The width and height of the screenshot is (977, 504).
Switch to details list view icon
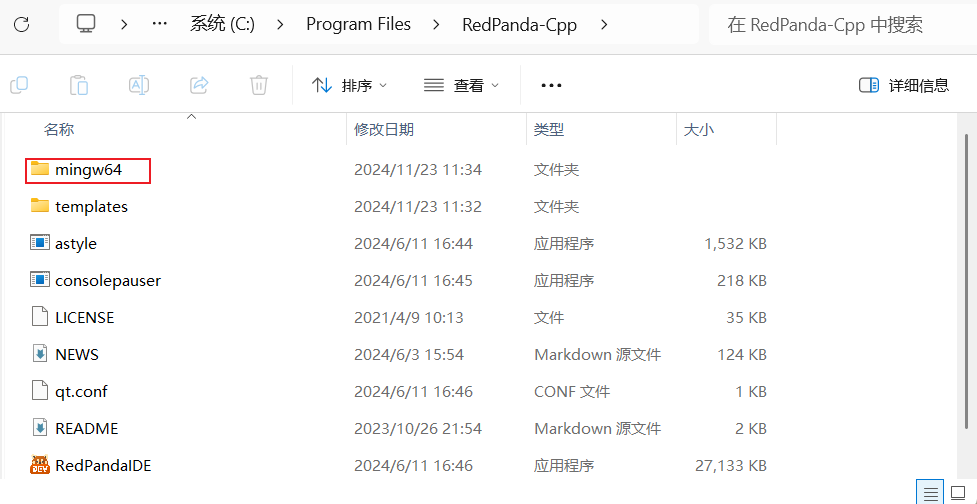tap(931, 494)
